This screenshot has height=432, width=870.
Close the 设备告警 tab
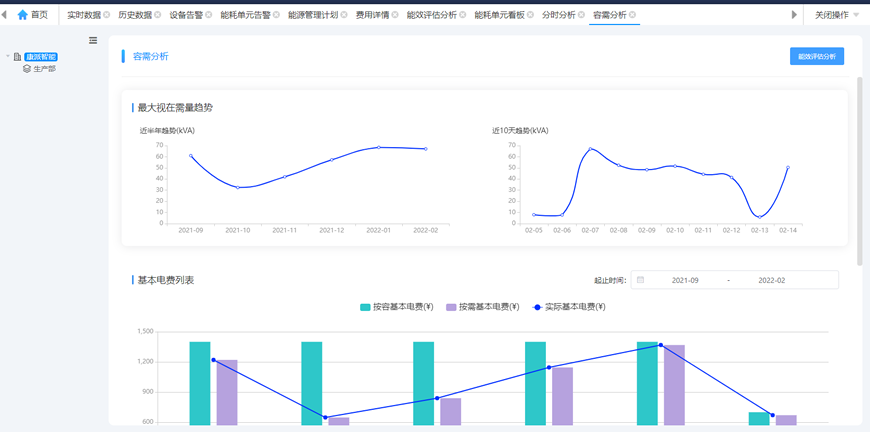point(209,15)
